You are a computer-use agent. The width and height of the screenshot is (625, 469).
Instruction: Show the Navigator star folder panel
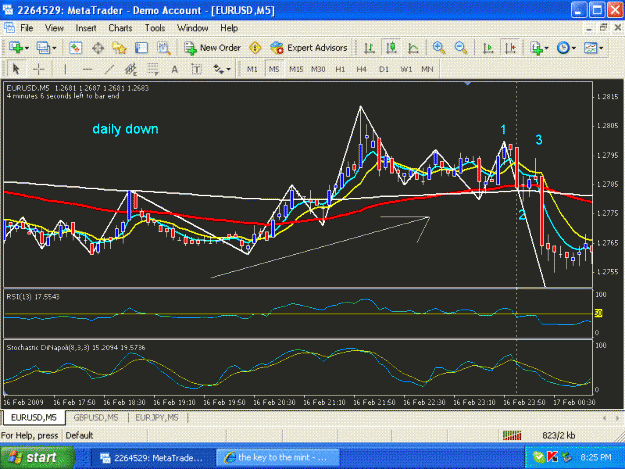119,48
